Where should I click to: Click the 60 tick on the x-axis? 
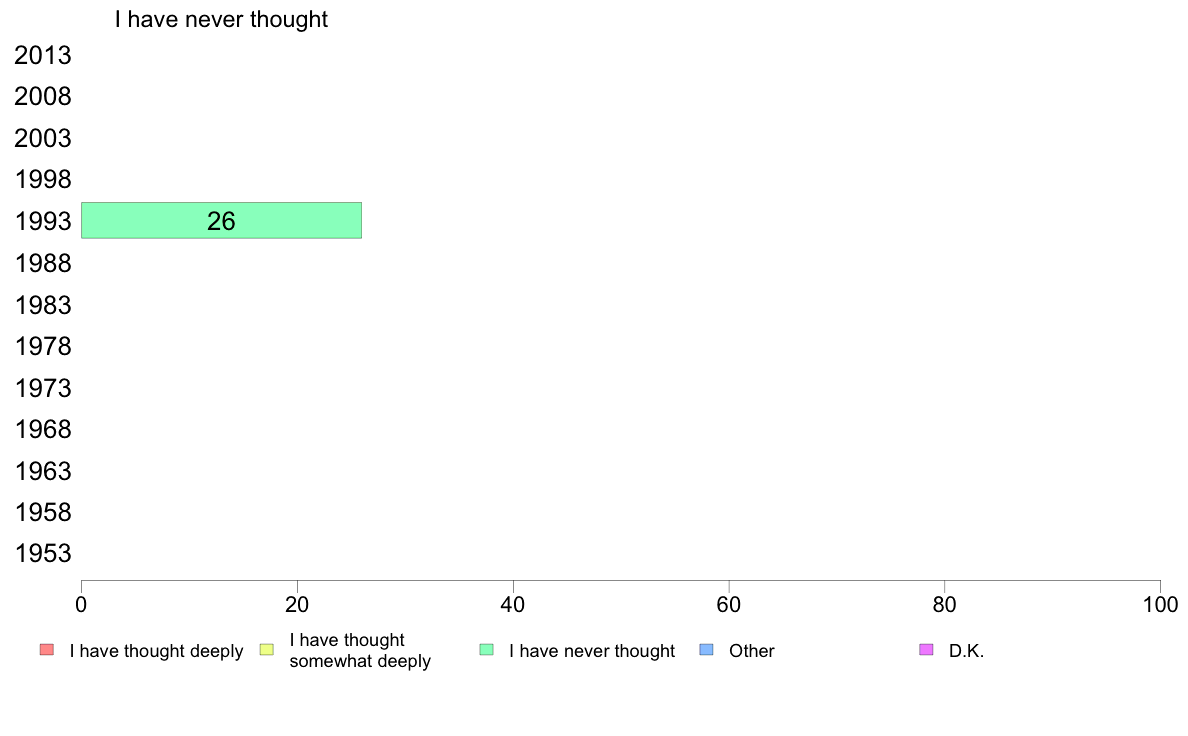[x=728, y=605]
